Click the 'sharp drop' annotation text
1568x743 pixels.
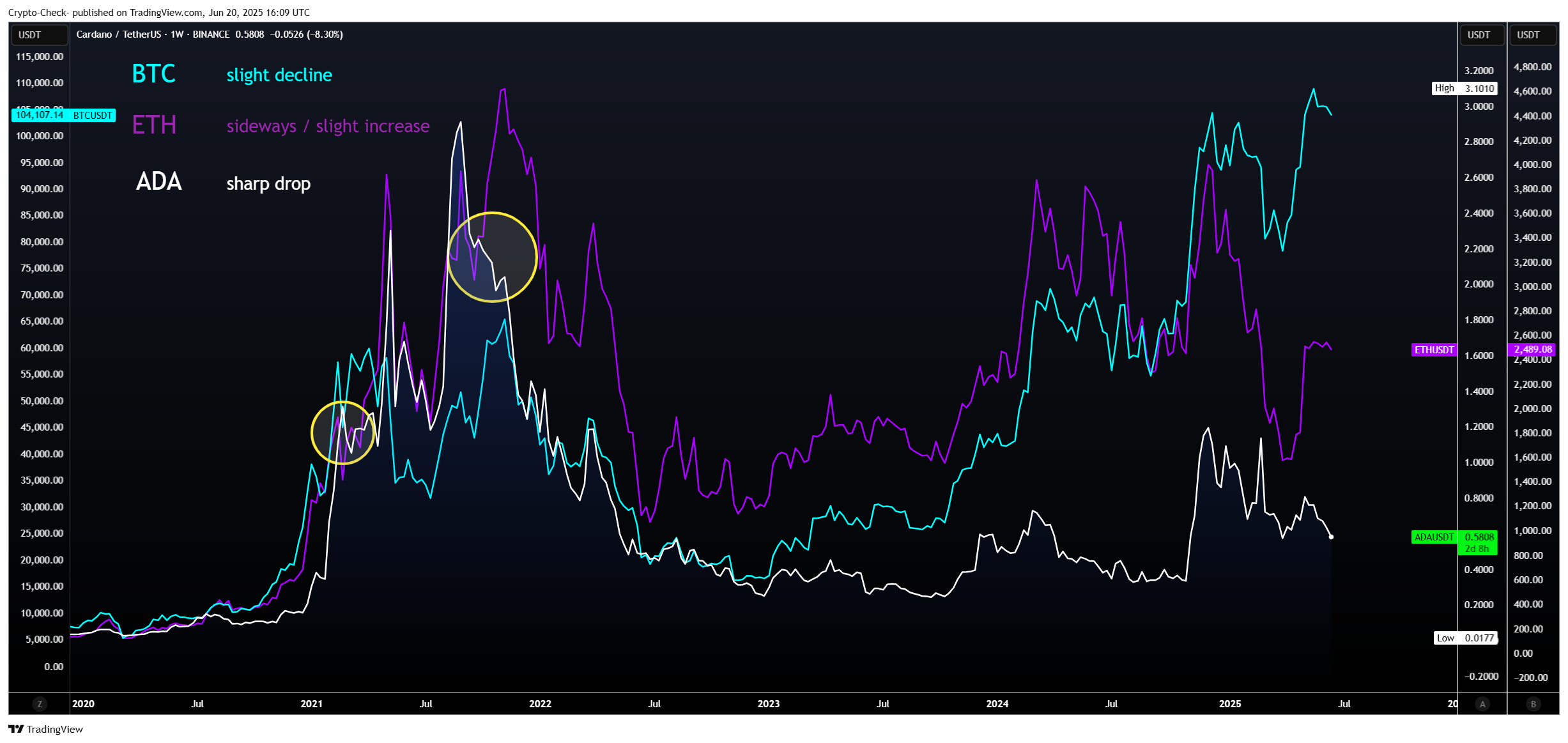click(268, 183)
